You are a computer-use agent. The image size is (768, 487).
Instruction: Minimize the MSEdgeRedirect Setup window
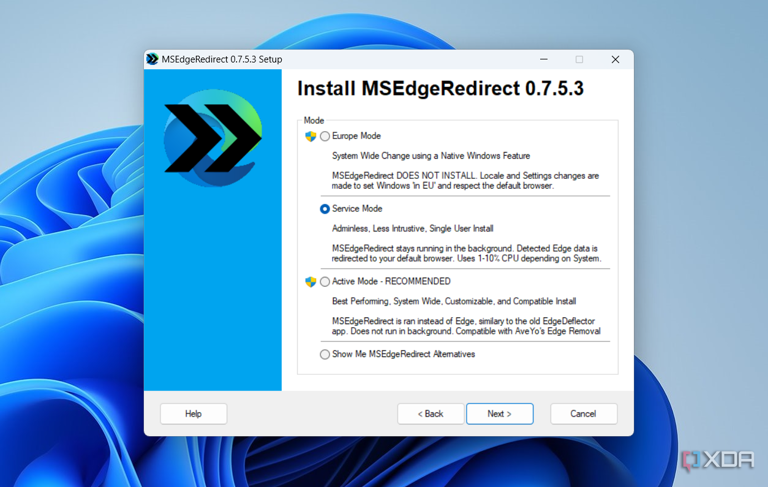[x=544, y=59]
